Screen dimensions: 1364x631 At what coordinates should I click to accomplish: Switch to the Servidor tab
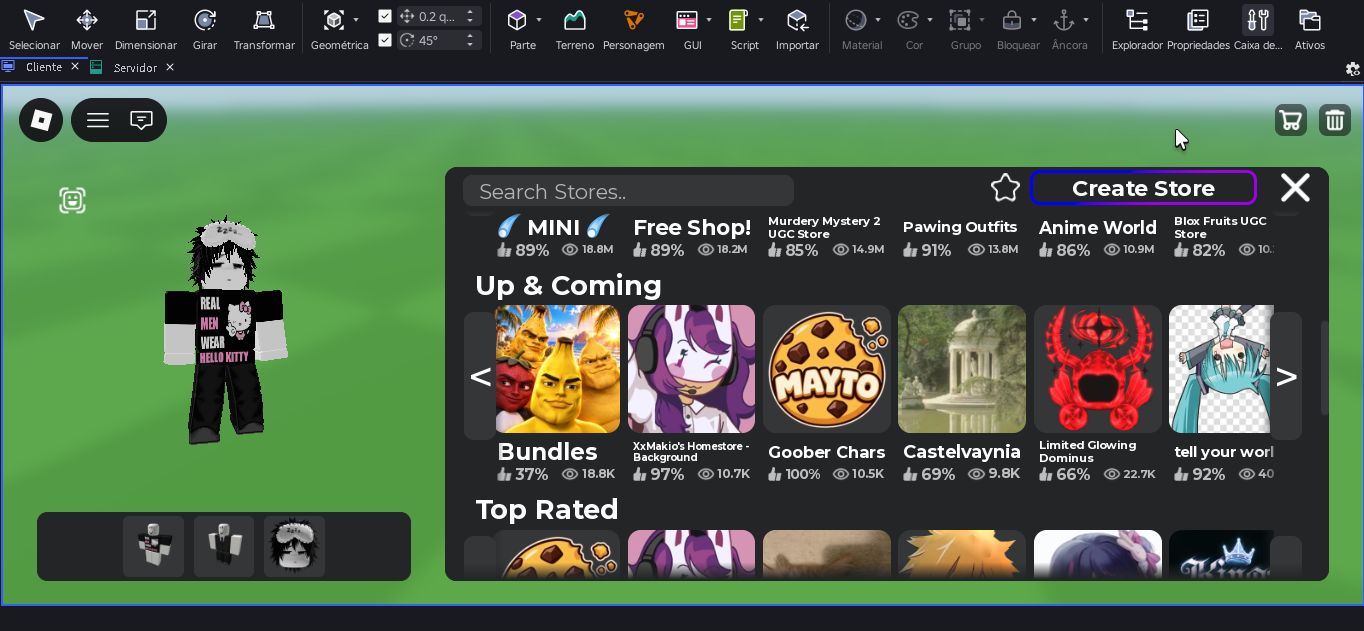135,68
